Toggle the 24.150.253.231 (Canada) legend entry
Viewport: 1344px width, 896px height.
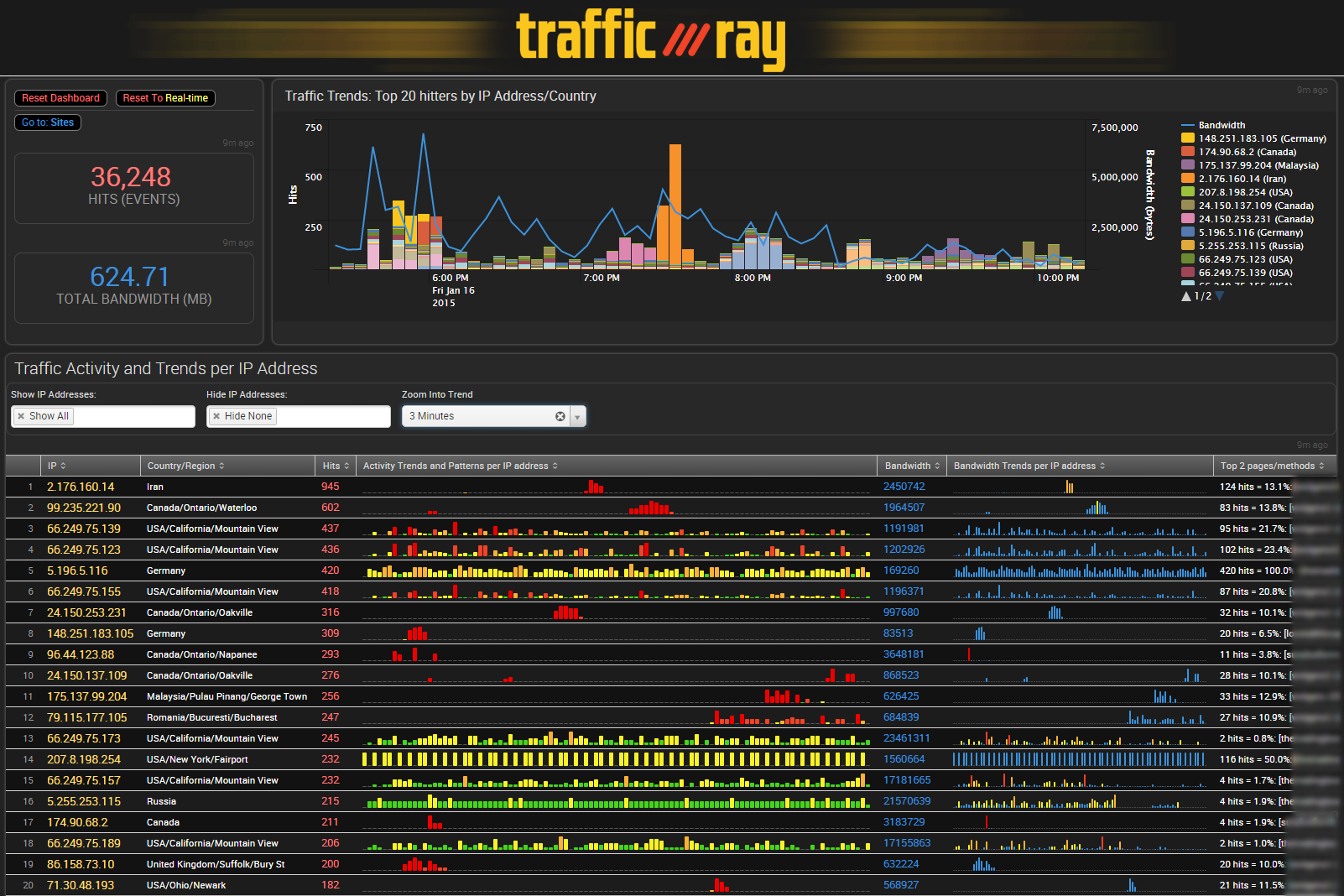tap(1248, 219)
